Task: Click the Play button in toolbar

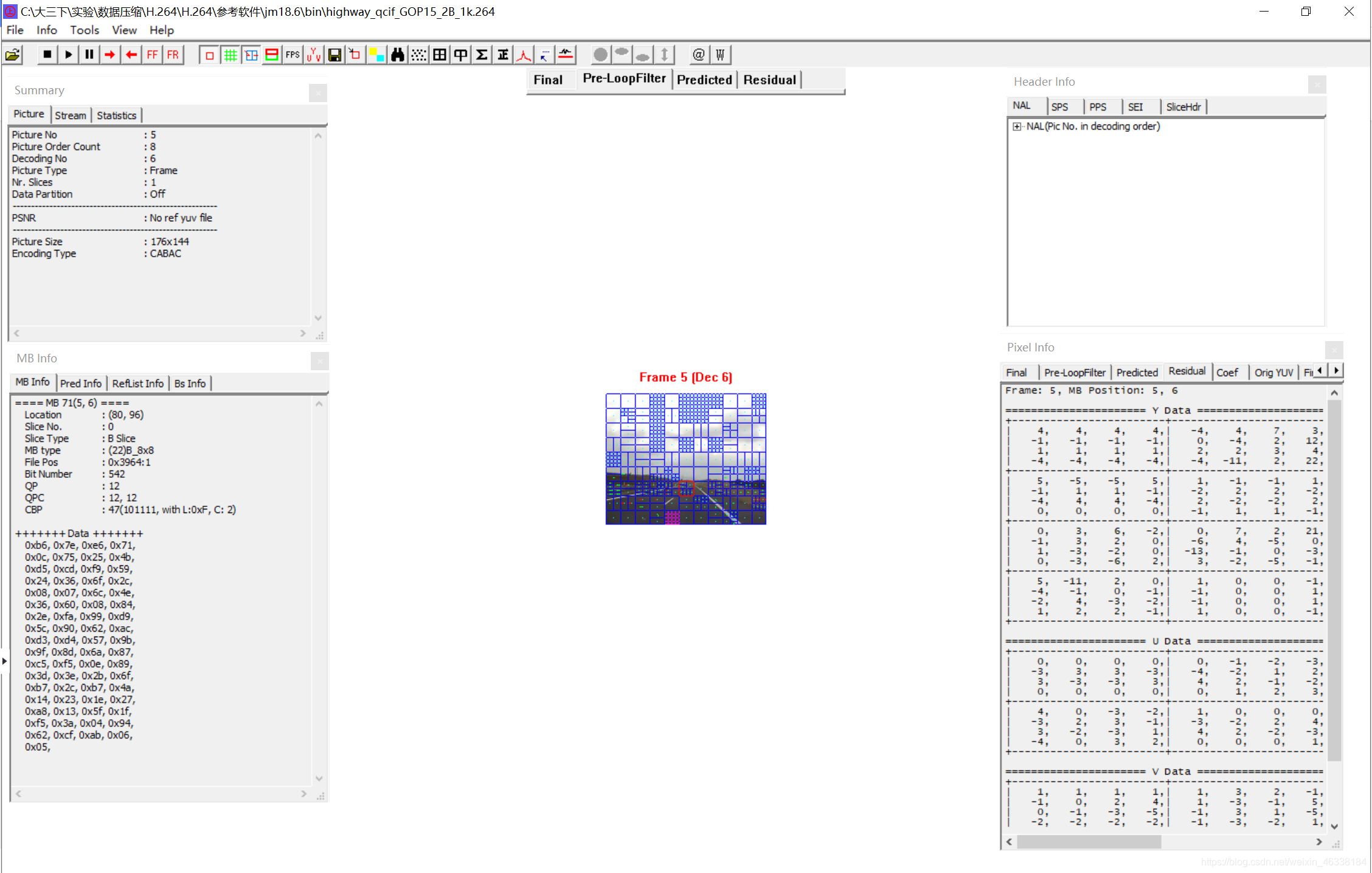Action: click(68, 55)
